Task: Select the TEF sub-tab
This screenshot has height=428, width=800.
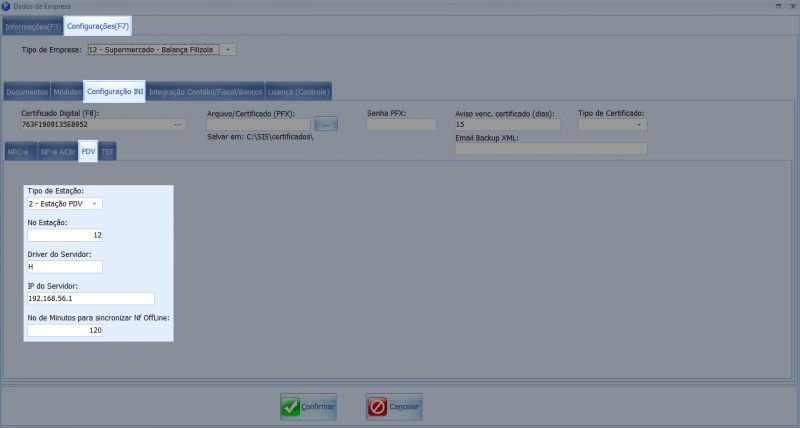Action: 108,152
